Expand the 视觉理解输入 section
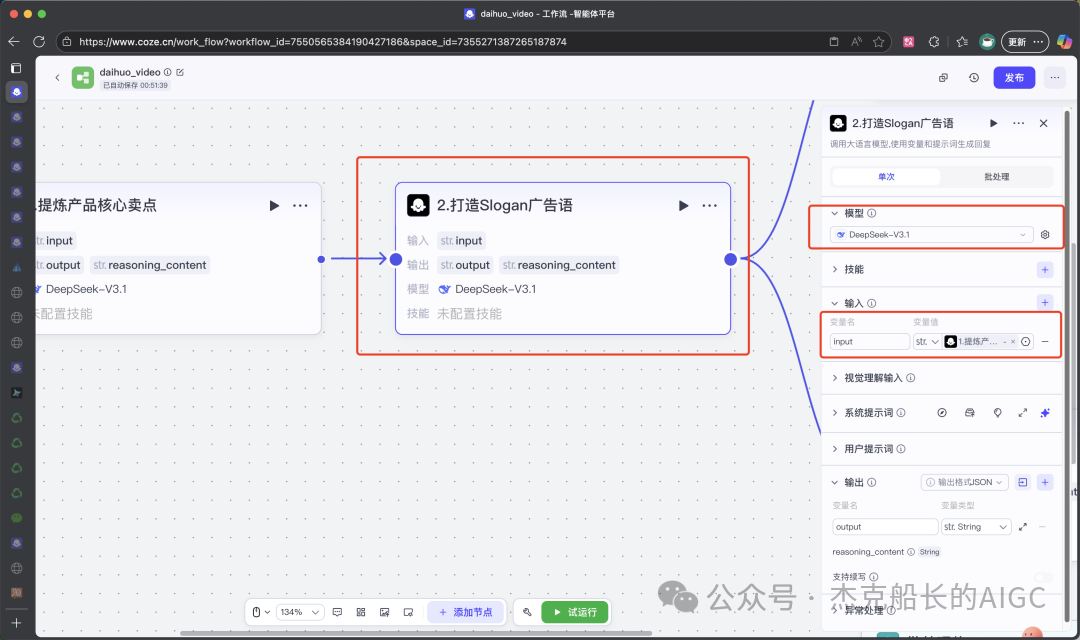 (x=835, y=378)
